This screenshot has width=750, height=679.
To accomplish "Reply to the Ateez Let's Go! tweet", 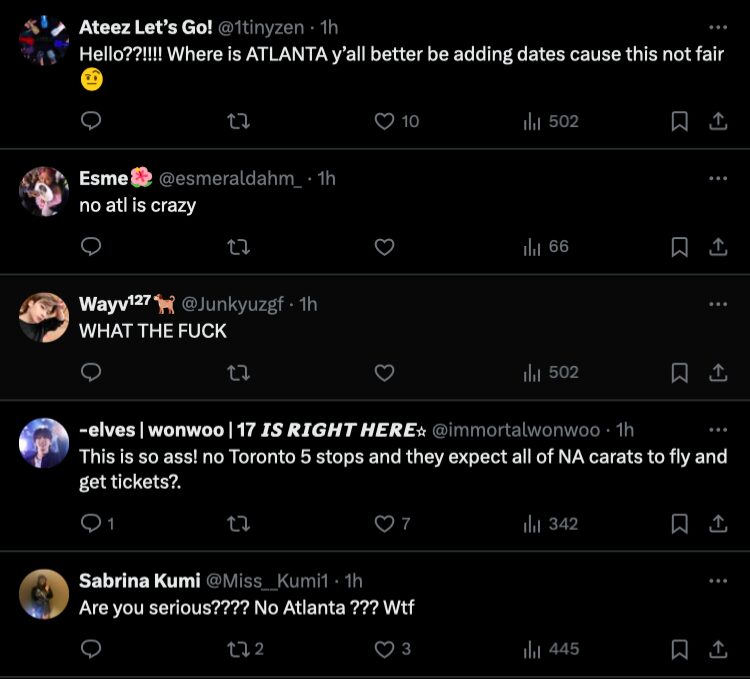I will coord(91,121).
